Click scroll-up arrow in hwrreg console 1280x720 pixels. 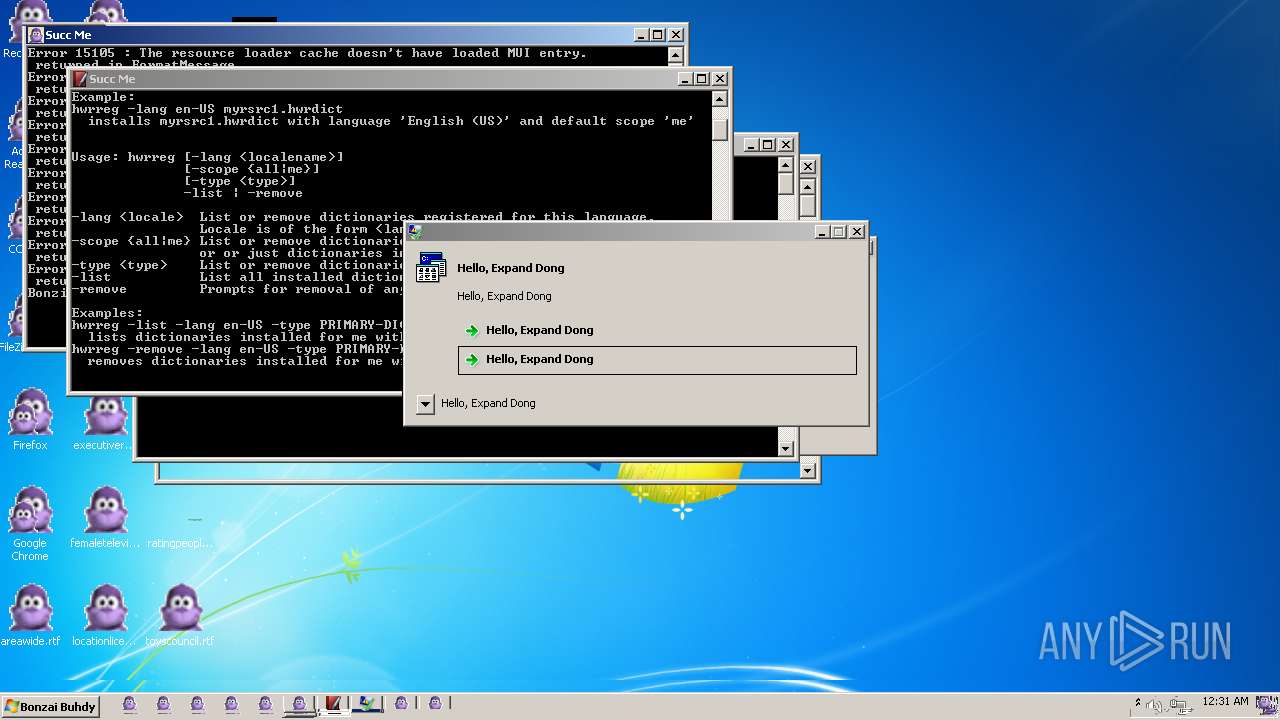click(x=719, y=99)
